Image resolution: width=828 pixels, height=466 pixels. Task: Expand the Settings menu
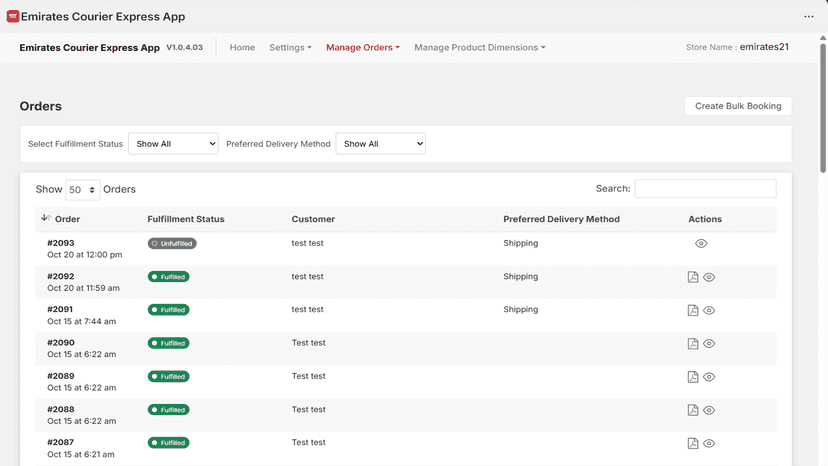(290, 48)
